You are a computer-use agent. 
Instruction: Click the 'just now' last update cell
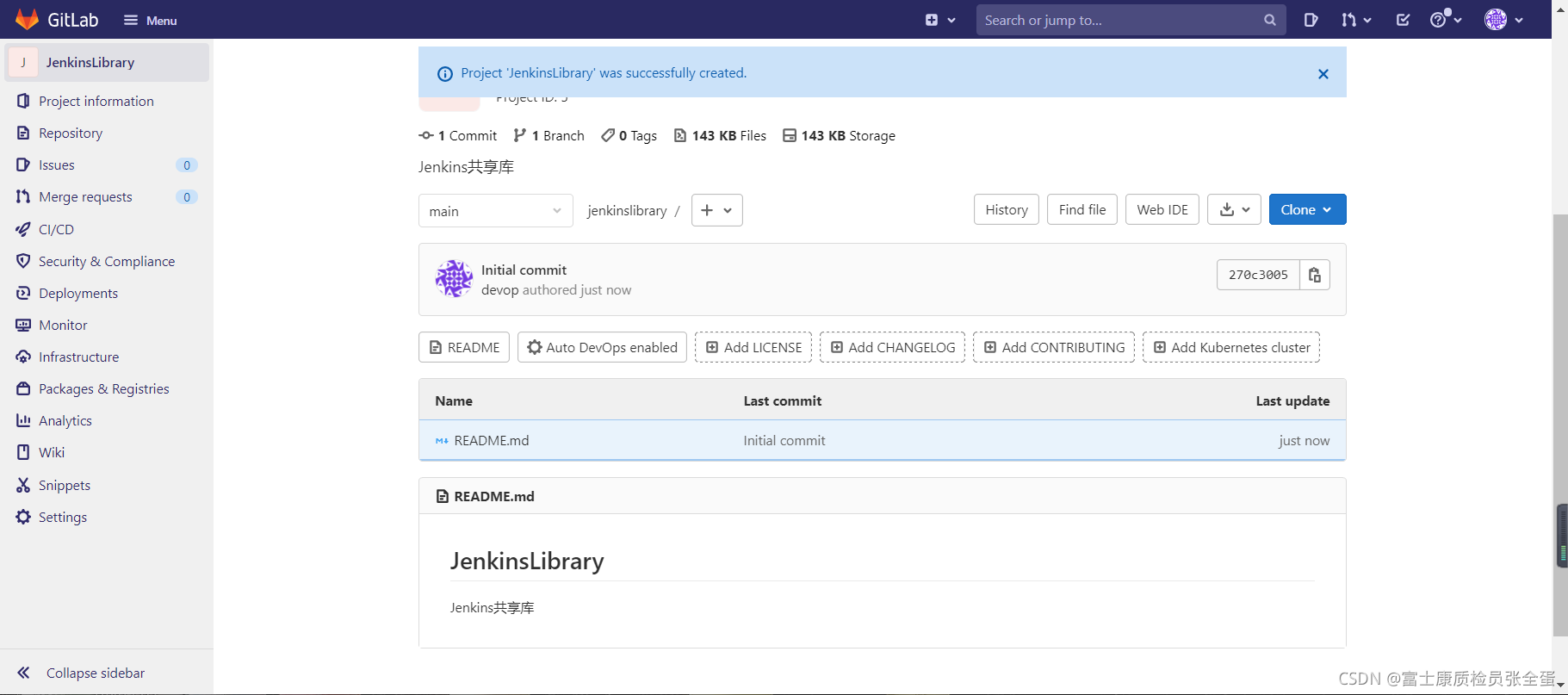(x=1304, y=440)
